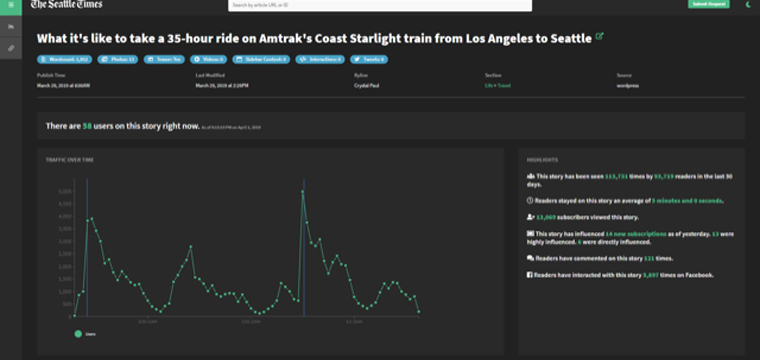Click the 'Traffic Over Time' panel heading

(70, 160)
